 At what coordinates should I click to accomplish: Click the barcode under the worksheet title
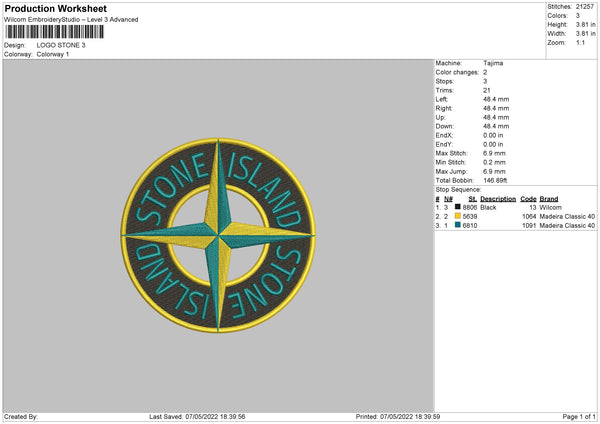54,32
